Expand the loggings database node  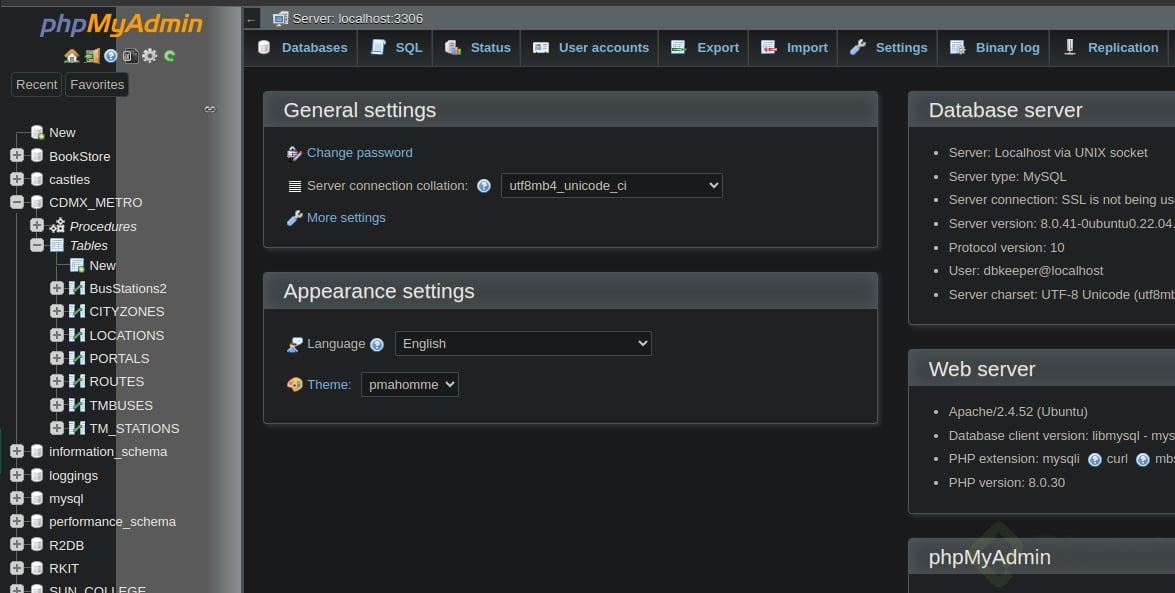(x=16, y=475)
